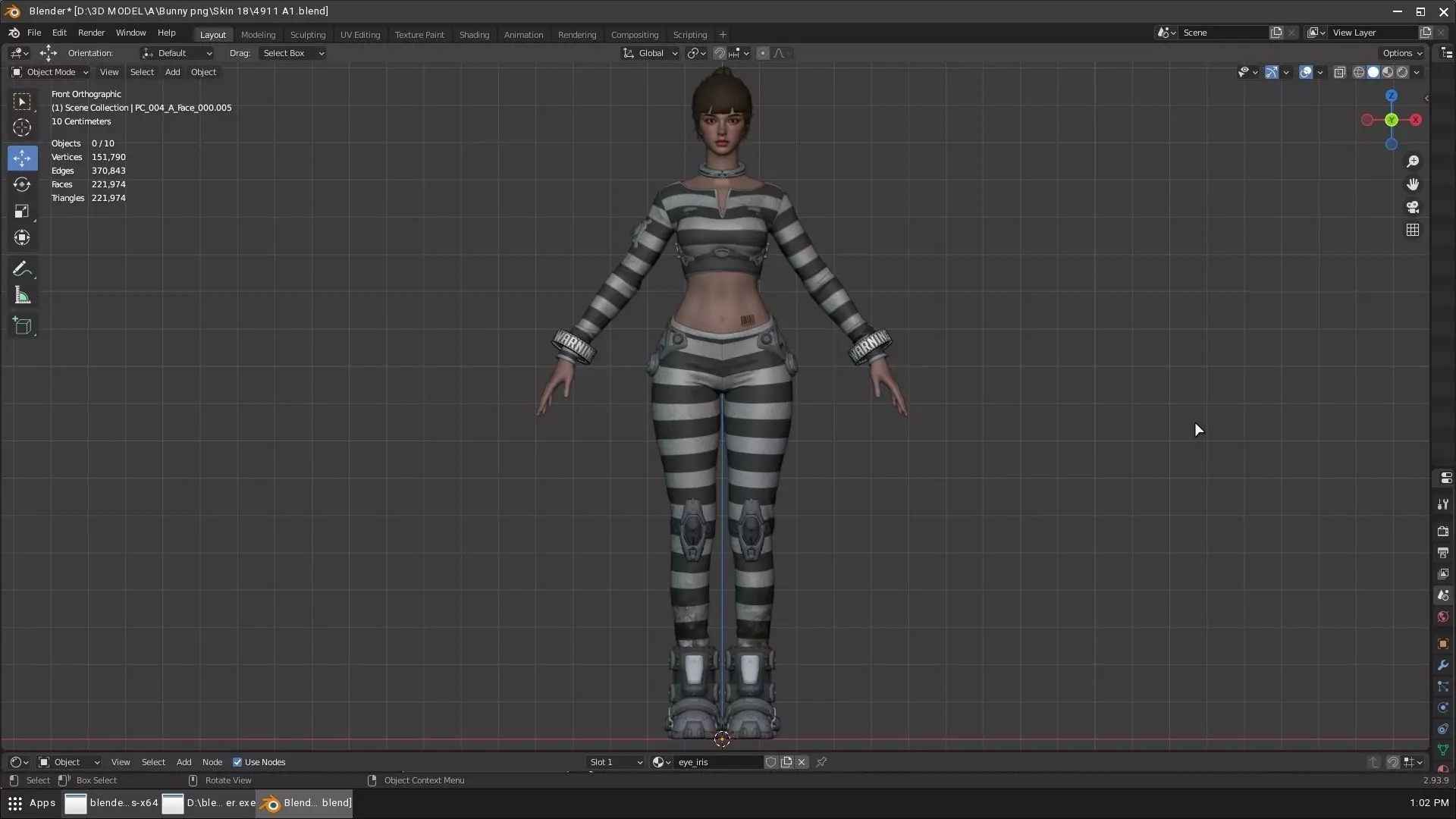Choose the Rotate tool
Screen dimensions: 1456x819
coord(22,184)
